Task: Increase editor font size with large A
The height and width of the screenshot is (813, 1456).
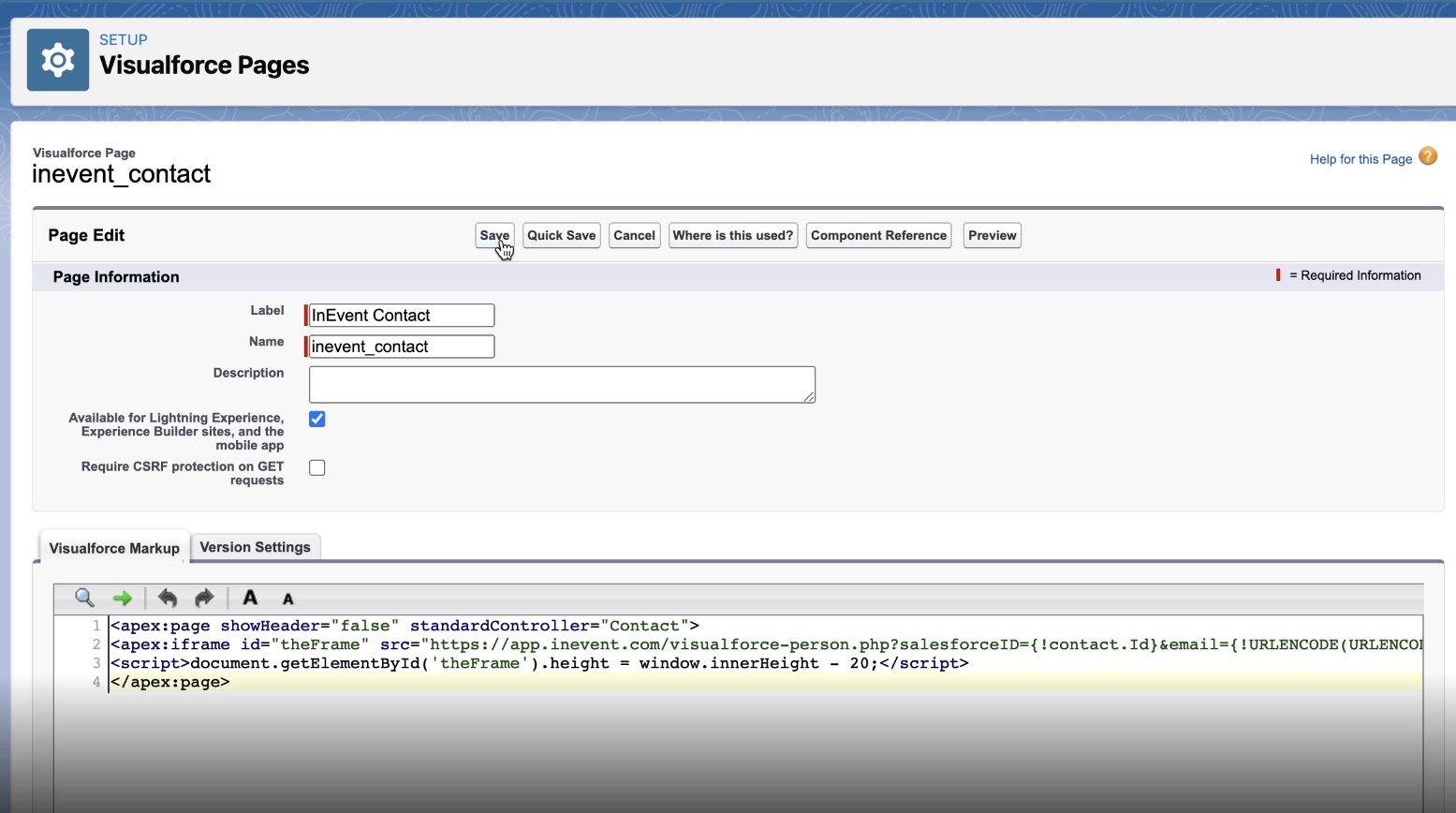Action: (250, 598)
